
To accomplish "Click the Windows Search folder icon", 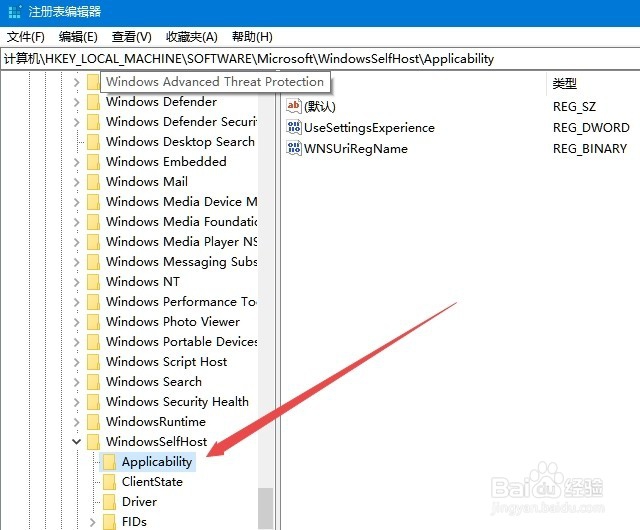I will [x=93, y=382].
